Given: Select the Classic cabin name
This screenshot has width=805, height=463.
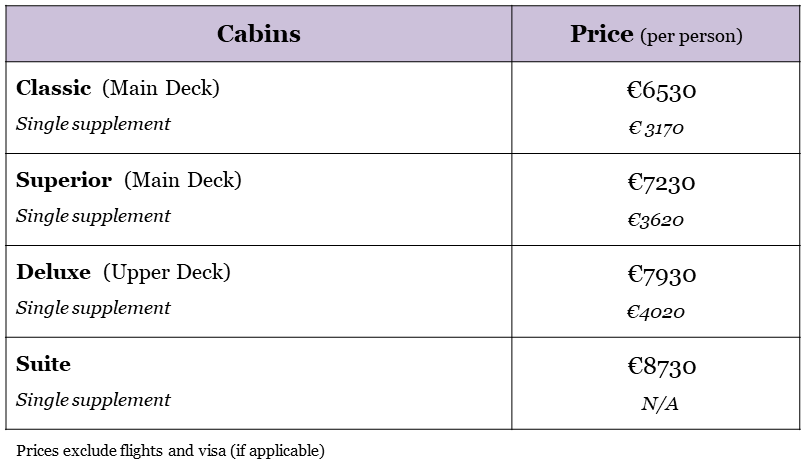Looking at the screenshot, I should (54, 88).
